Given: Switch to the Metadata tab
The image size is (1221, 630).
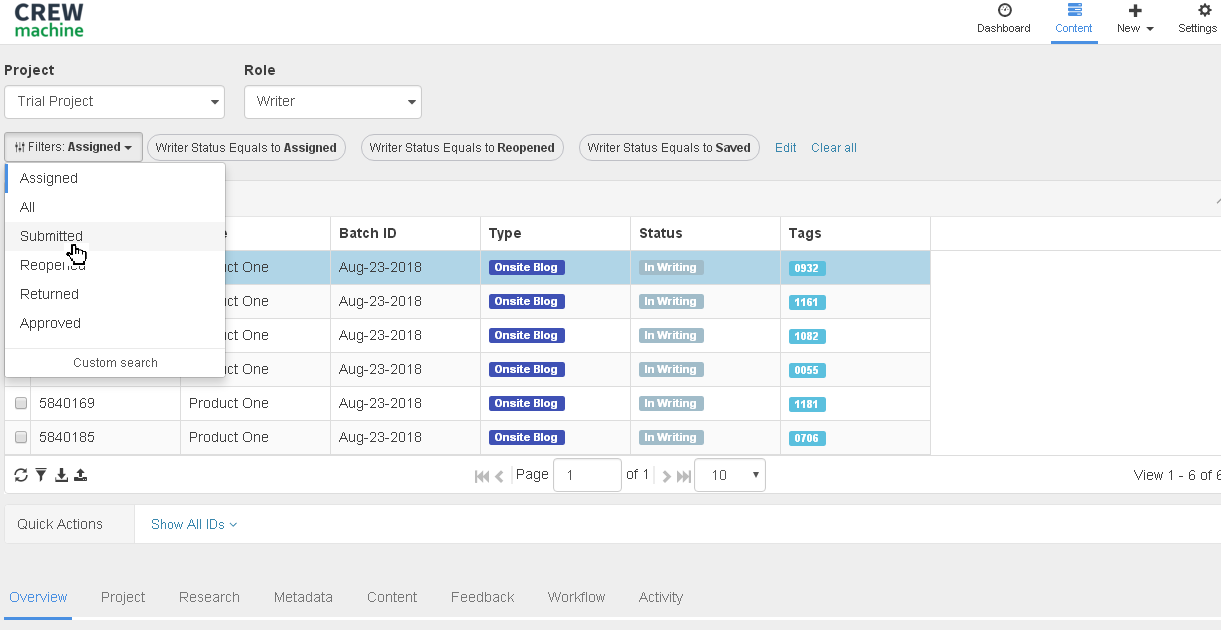Looking at the screenshot, I should [x=303, y=597].
